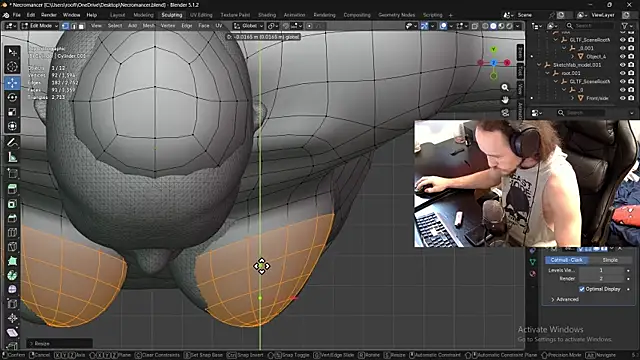Open the Global transform orientation dropdown
640x360 pixels.
point(249,26)
